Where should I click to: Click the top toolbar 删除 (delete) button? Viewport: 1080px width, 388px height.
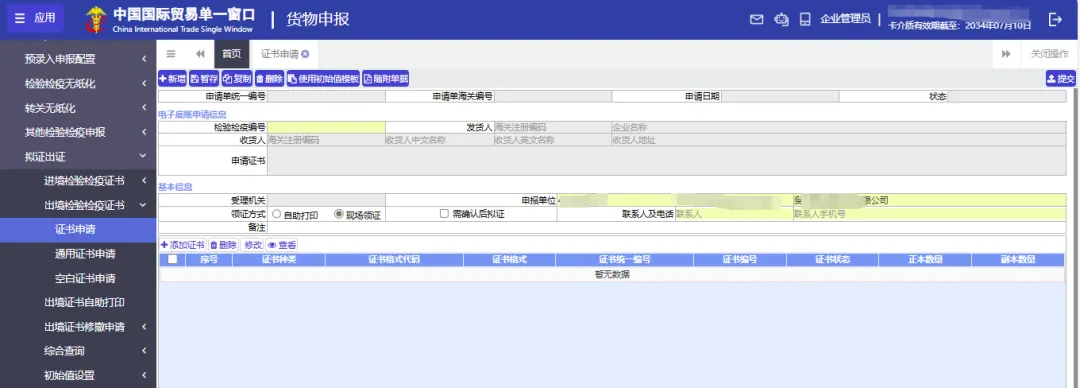pos(269,79)
